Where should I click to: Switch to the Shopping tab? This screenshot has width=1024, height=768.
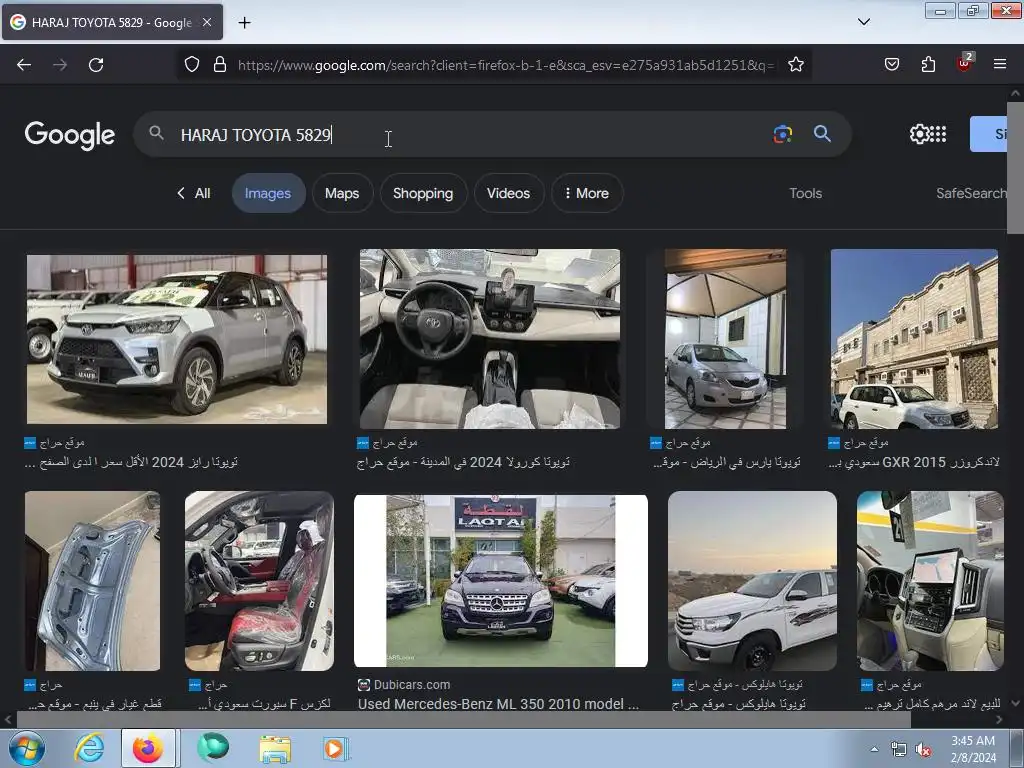(423, 193)
